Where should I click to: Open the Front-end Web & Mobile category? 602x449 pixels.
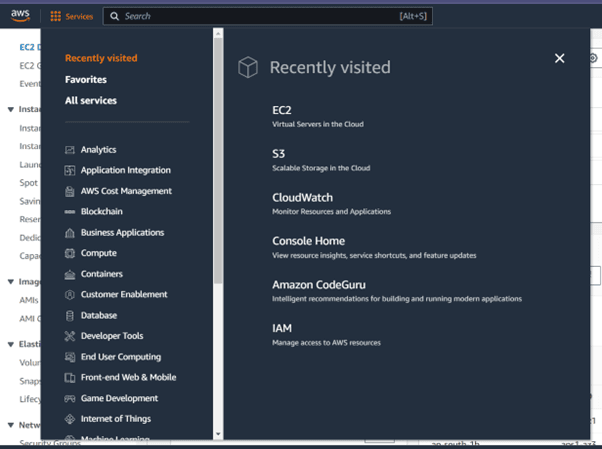[128, 378]
